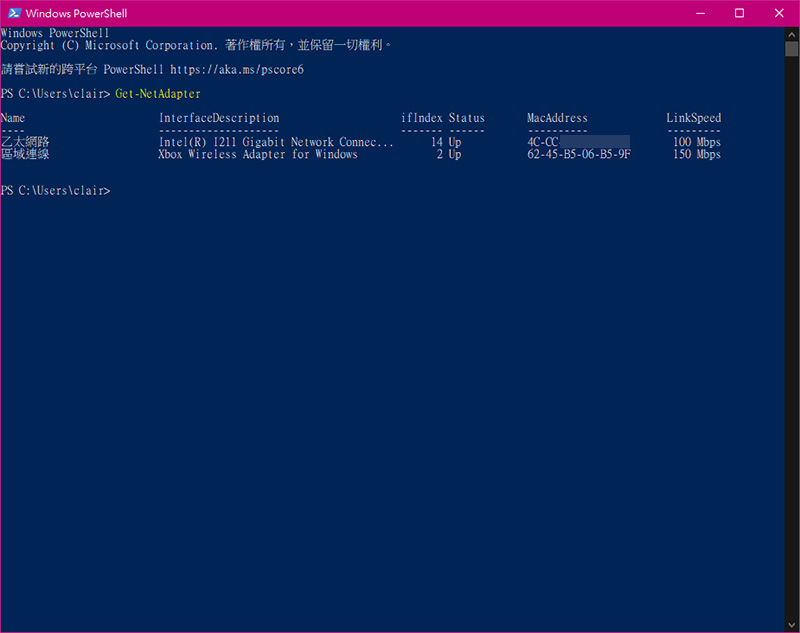800x633 pixels.
Task: Click the Windows PowerShell title text
Action: coord(76,14)
